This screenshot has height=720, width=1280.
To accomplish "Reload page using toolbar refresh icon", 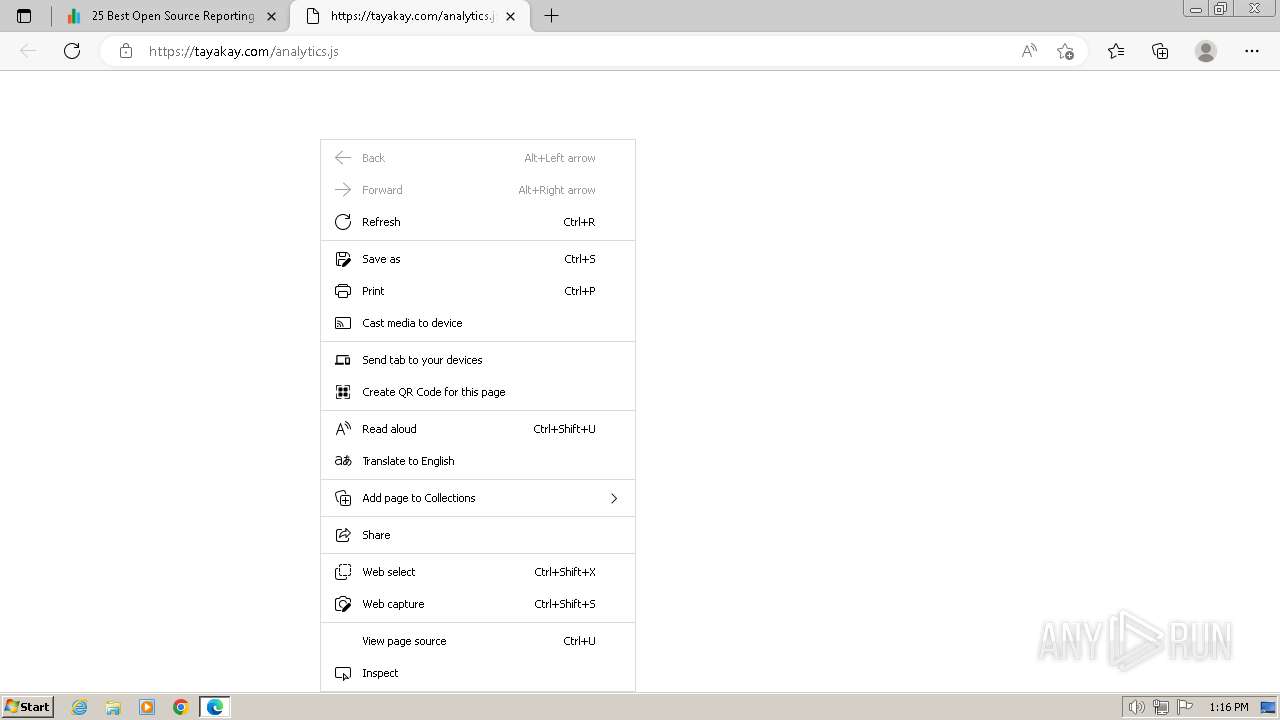I will [x=72, y=51].
